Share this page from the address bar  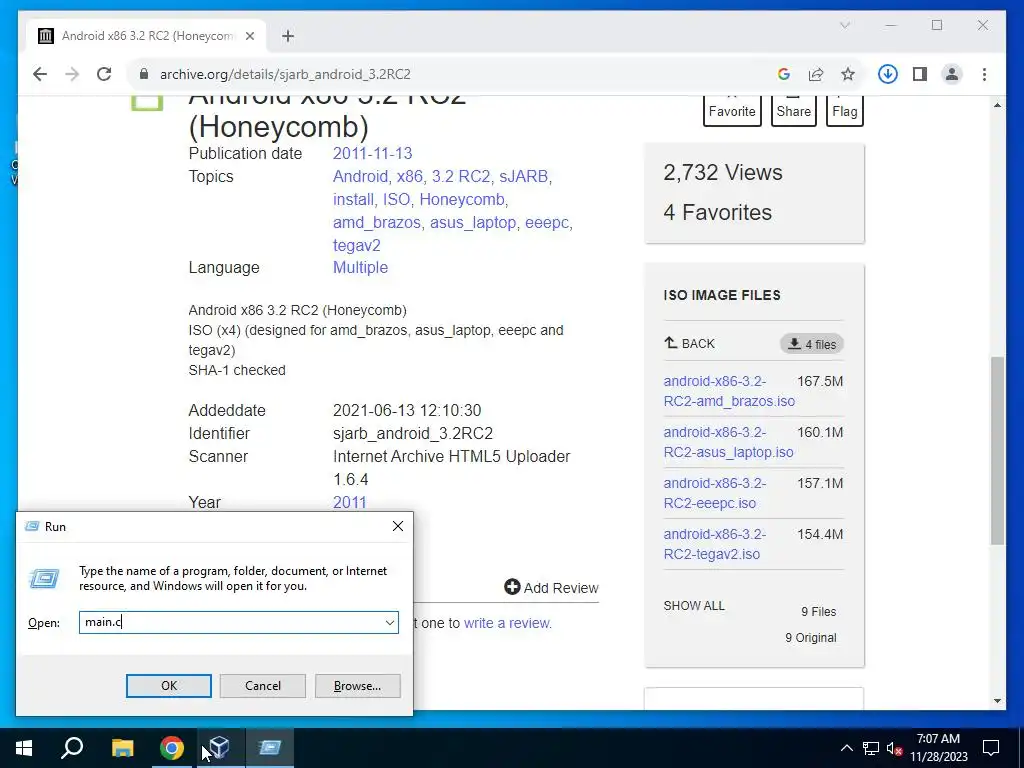click(x=816, y=74)
